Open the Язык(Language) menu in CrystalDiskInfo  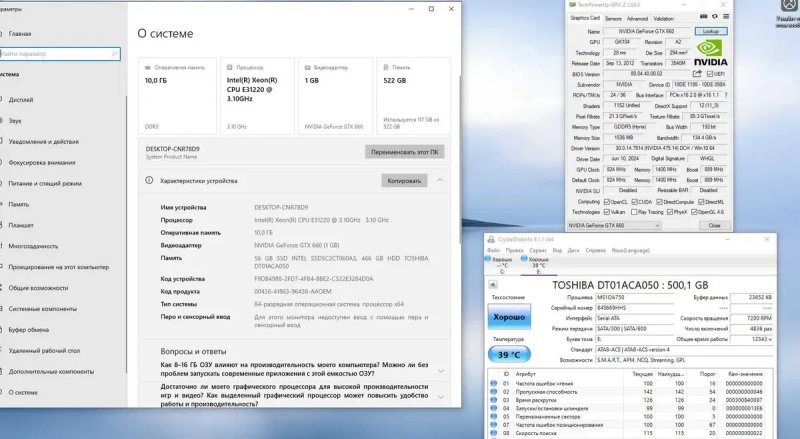631,250
